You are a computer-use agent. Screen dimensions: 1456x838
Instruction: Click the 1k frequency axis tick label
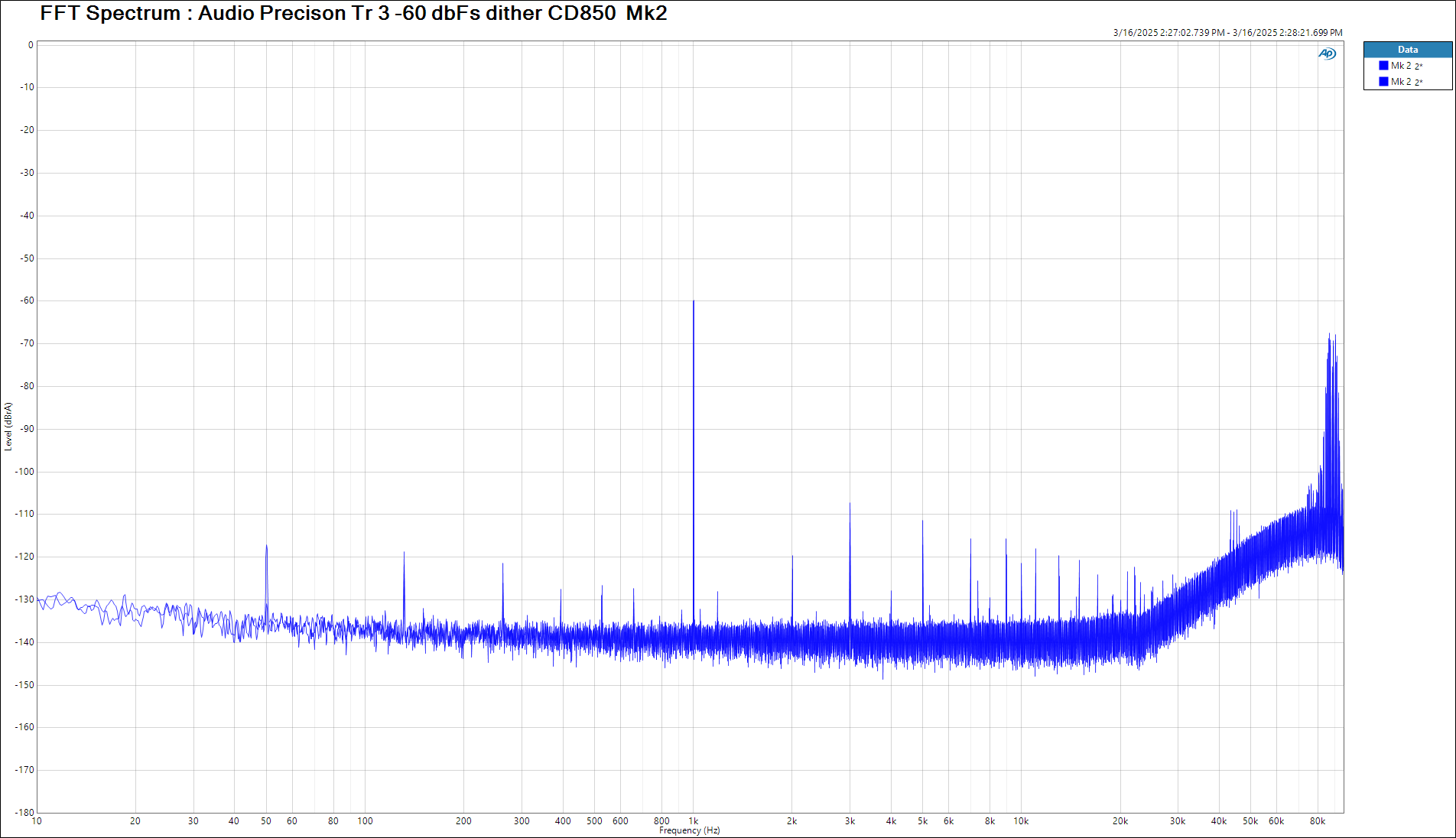[694, 821]
